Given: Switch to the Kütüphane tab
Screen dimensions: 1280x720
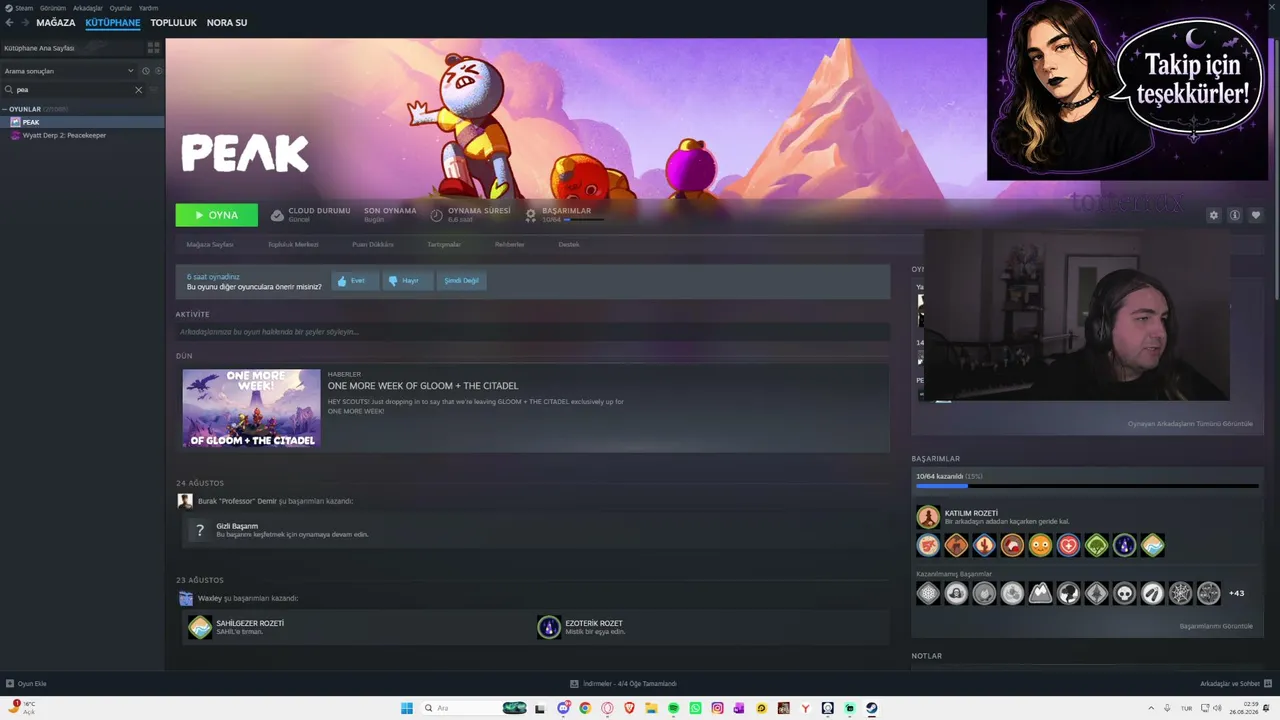Looking at the screenshot, I should [113, 22].
